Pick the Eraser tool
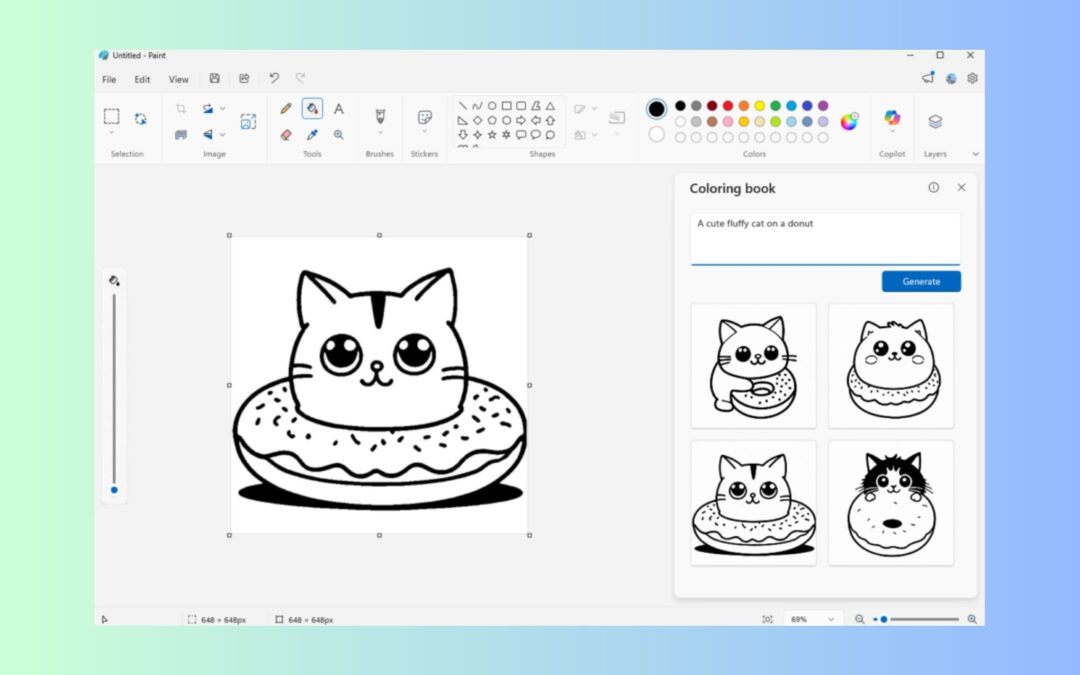Viewport: 1080px width, 675px height. tap(287, 133)
